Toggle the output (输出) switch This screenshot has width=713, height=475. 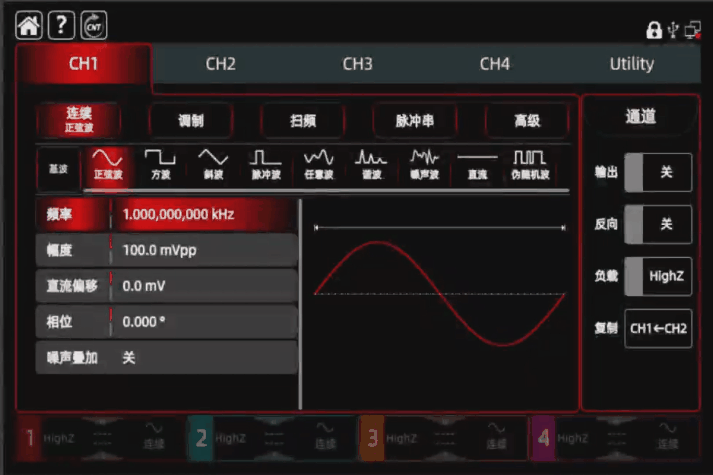pos(657,172)
